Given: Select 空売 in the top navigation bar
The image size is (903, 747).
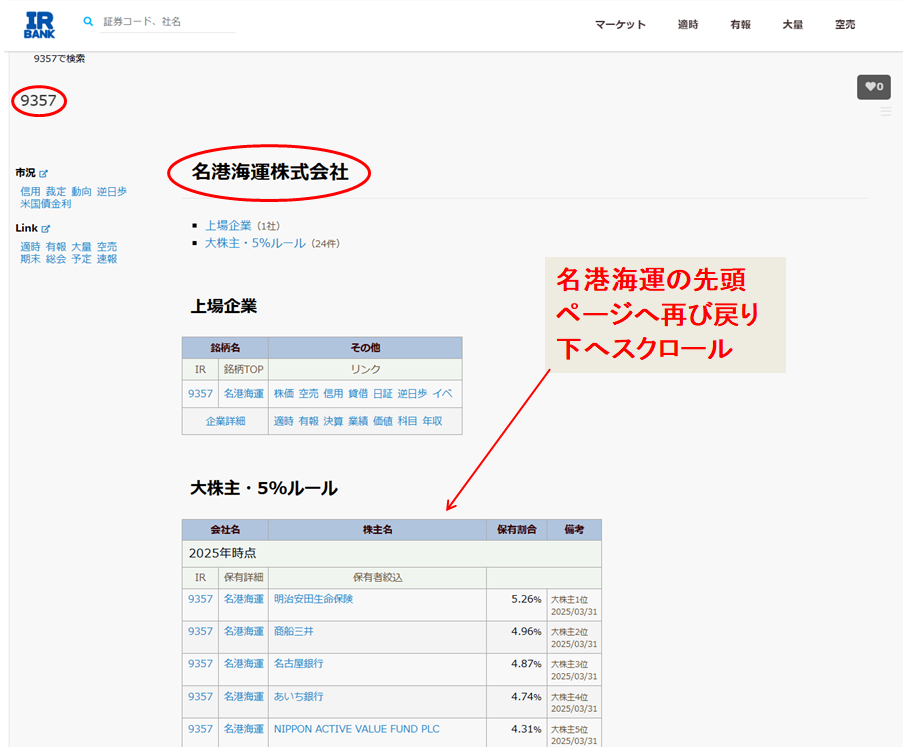Looking at the screenshot, I should point(845,25).
